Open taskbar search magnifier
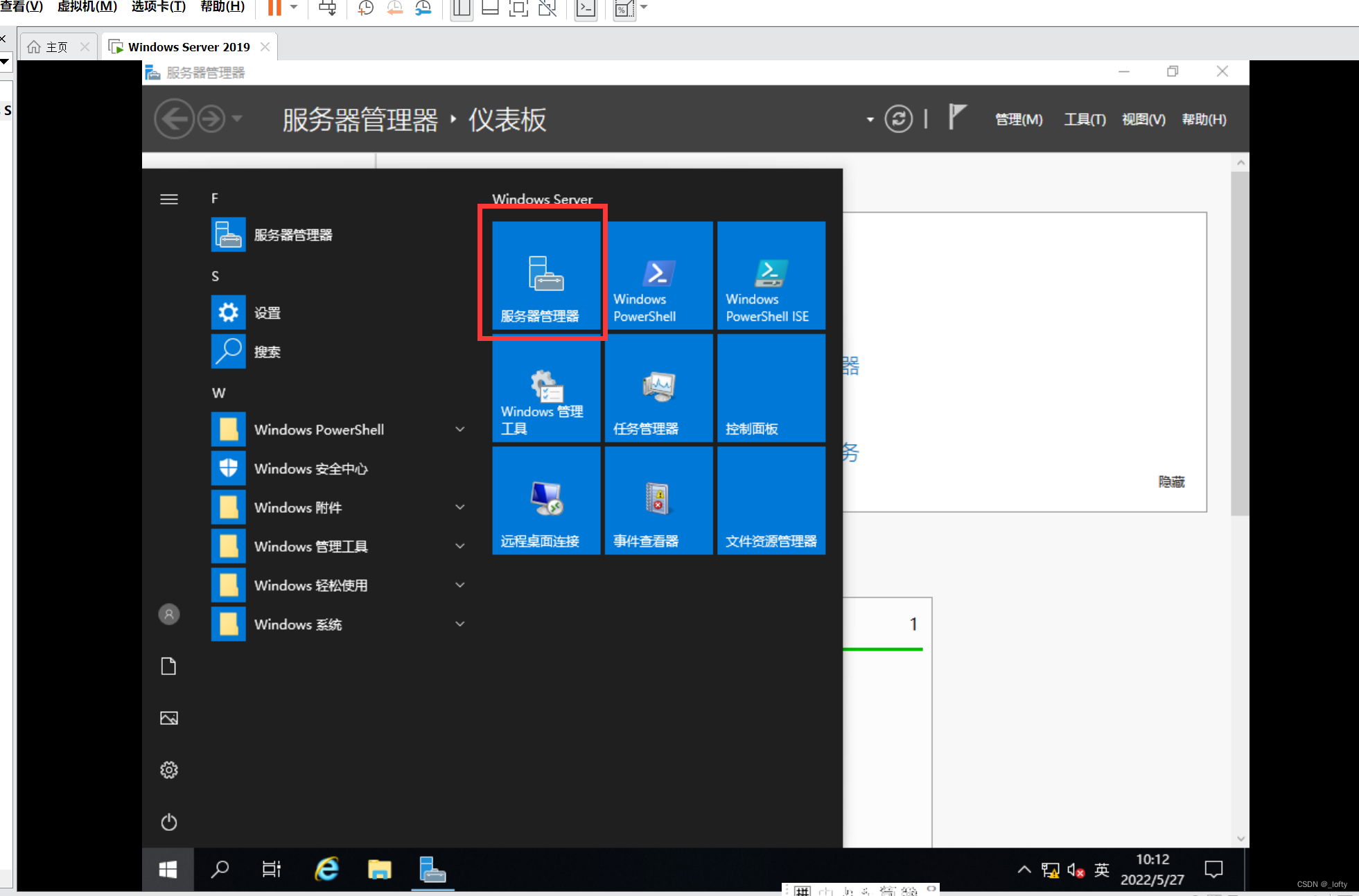The height and width of the screenshot is (896, 1359). tap(220, 869)
